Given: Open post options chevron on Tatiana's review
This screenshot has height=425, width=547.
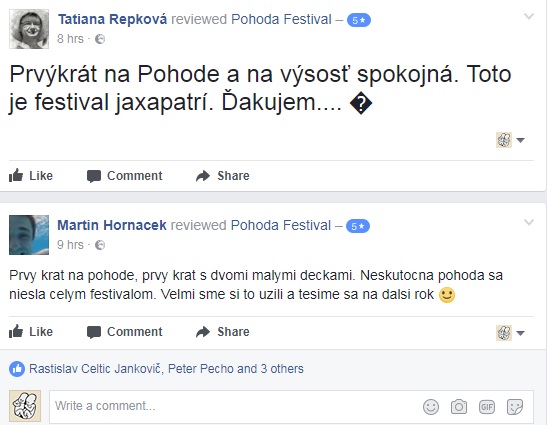Looking at the screenshot, I should (x=529, y=16).
